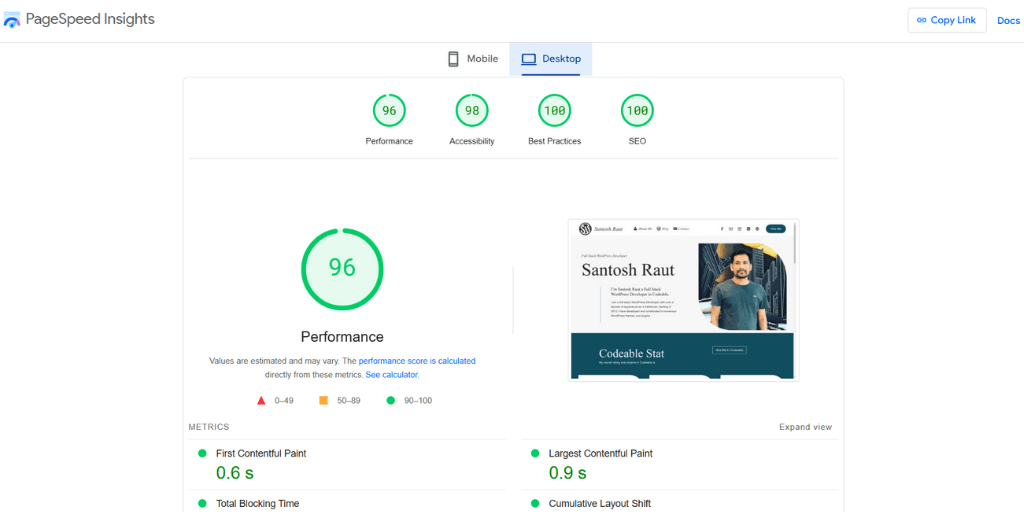Click the 0.9 s value
The width and height of the screenshot is (1024, 512).
pos(568,473)
